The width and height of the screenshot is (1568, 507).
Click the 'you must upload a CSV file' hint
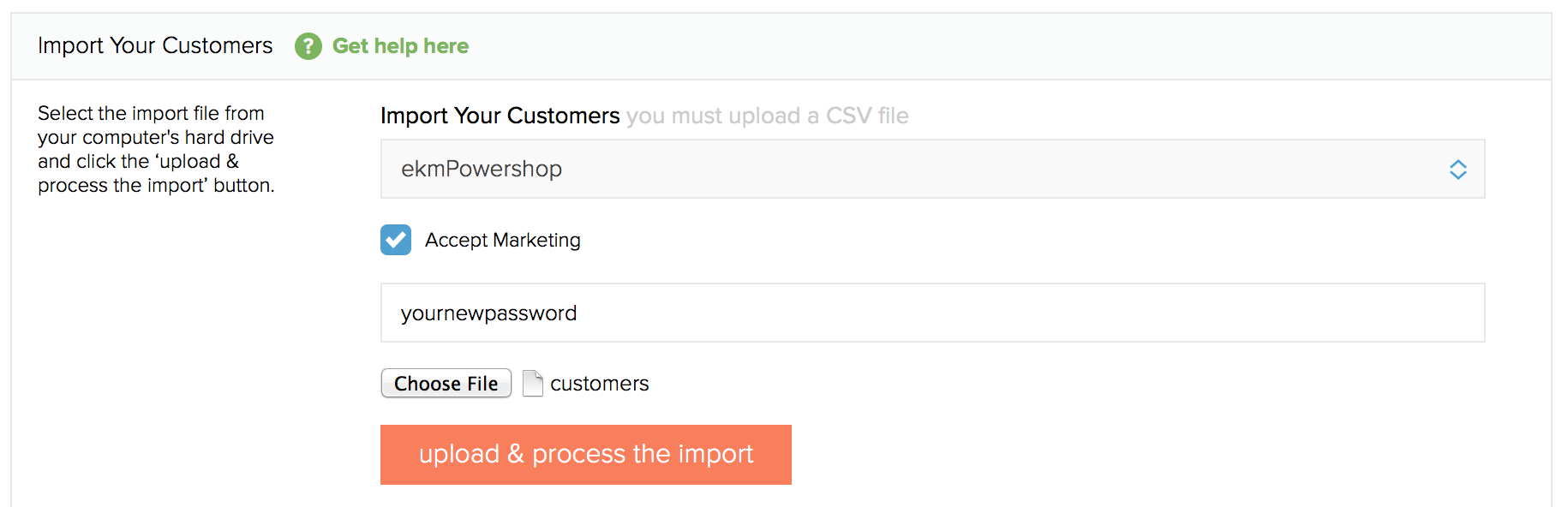tap(767, 116)
